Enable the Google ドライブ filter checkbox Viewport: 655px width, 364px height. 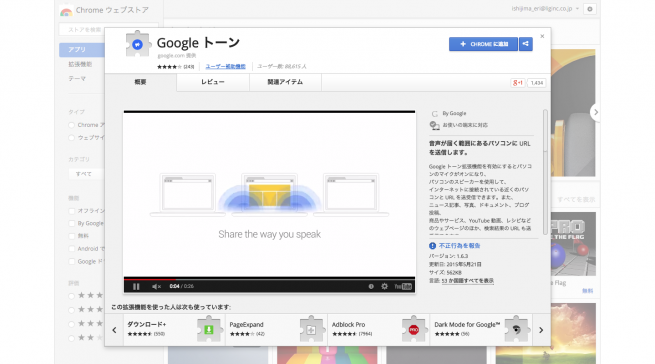pos(71,262)
